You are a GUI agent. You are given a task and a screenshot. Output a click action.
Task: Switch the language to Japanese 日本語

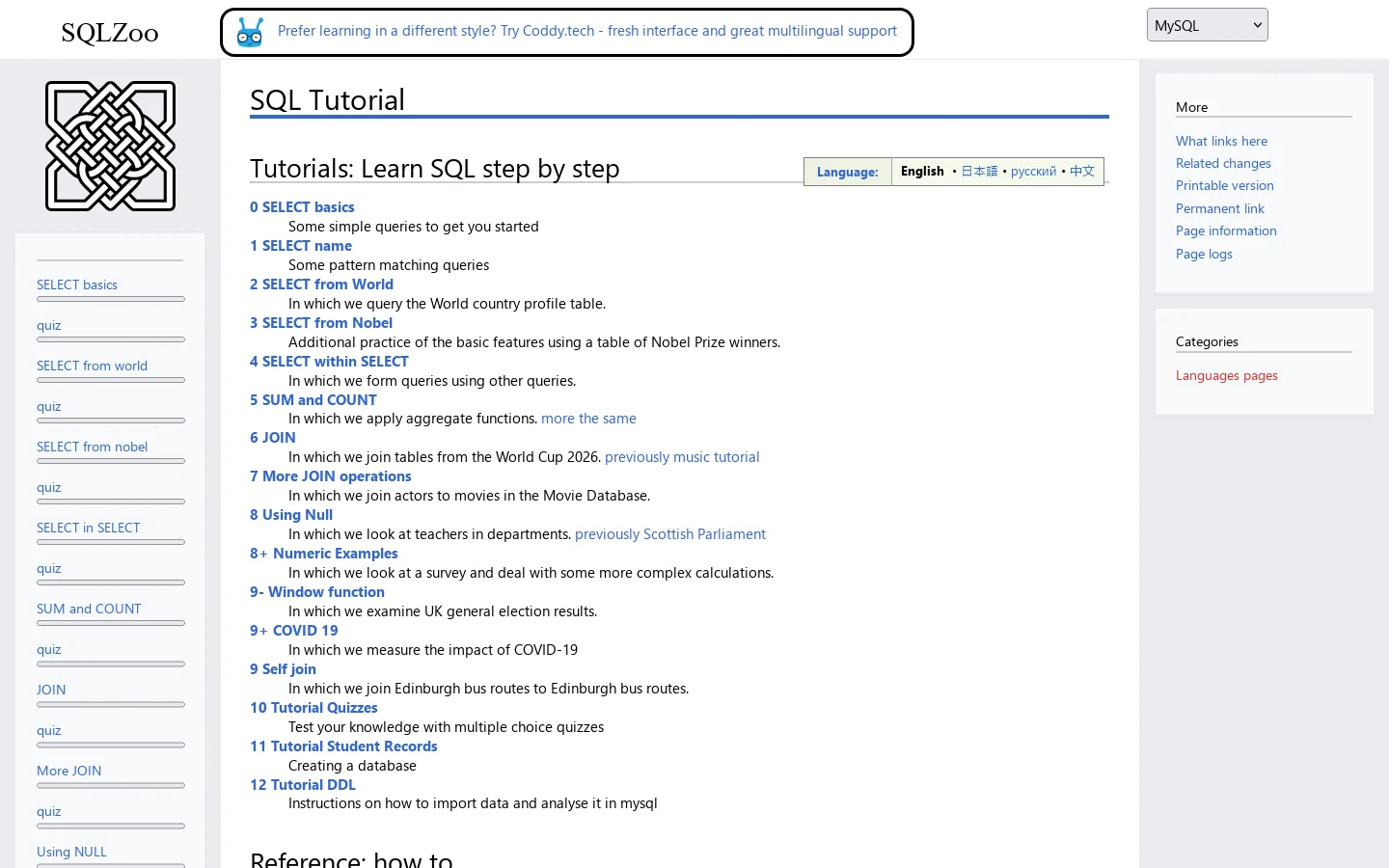979,171
